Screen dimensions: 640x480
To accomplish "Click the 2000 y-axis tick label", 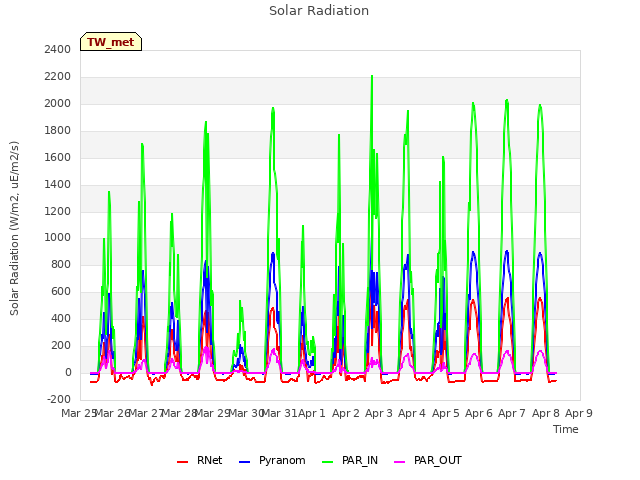I will (58, 103).
